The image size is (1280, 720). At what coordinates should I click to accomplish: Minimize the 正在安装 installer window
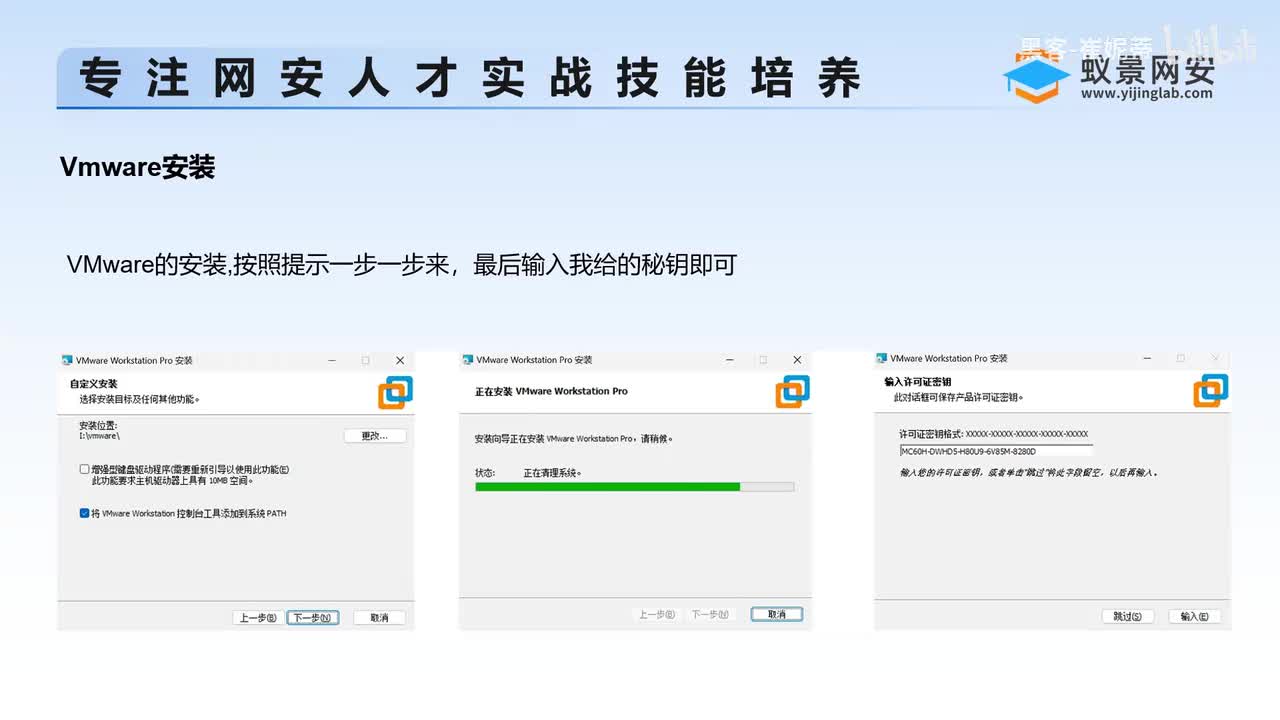[x=729, y=359]
